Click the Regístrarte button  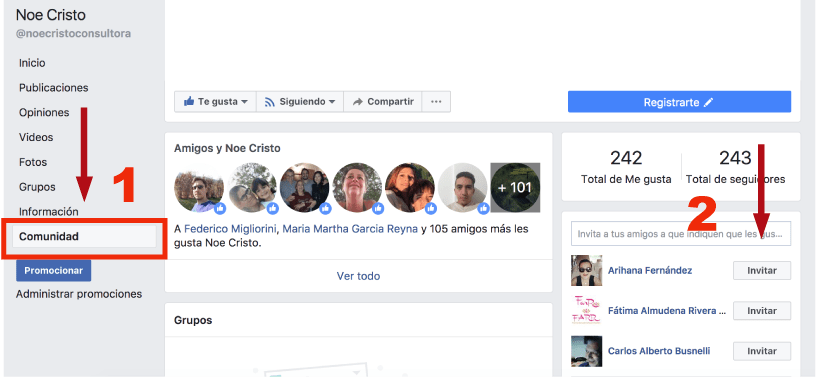pyautogui.click(x=680, y=102)
